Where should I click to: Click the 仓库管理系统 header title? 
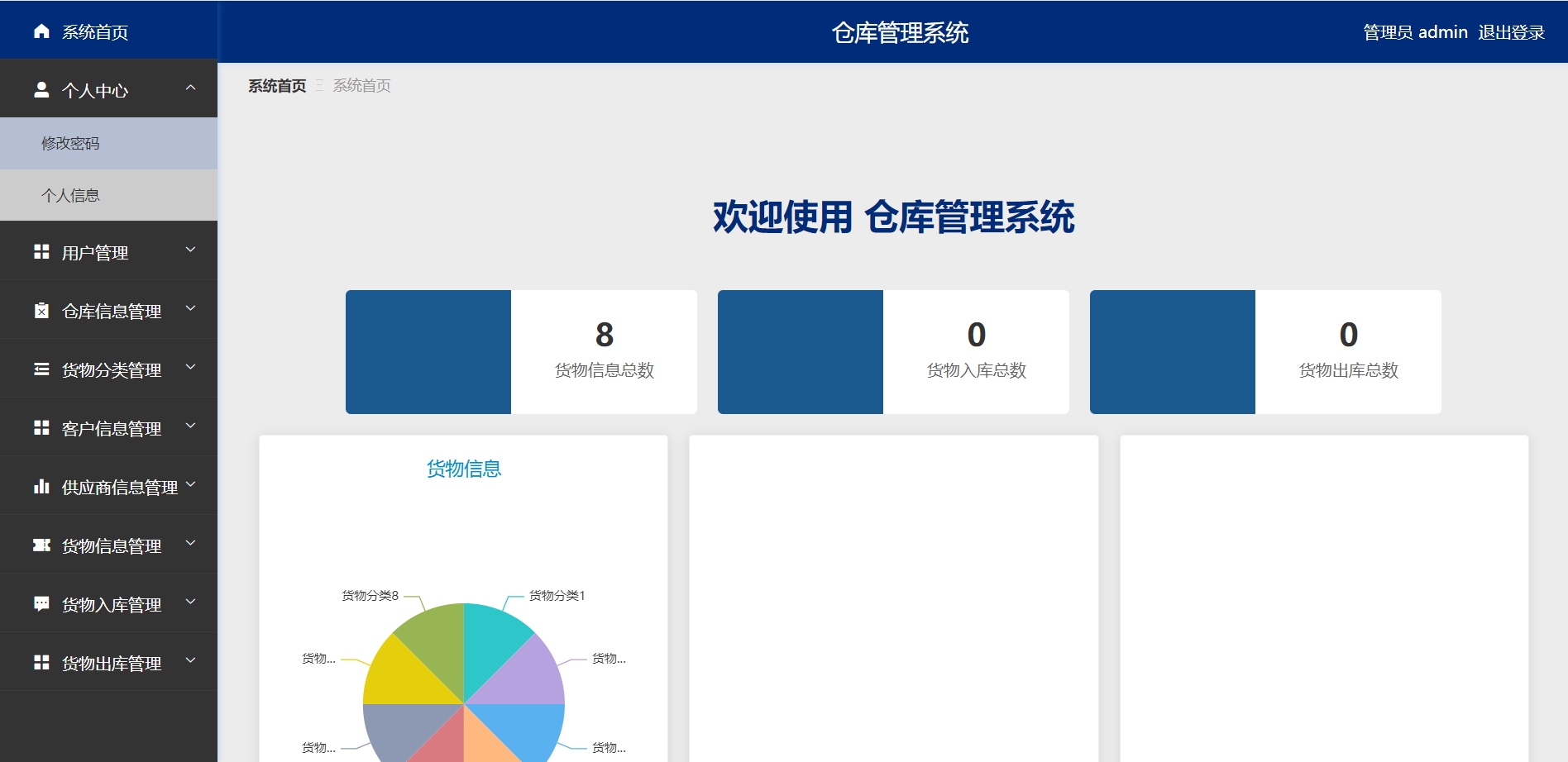point(901,33)
